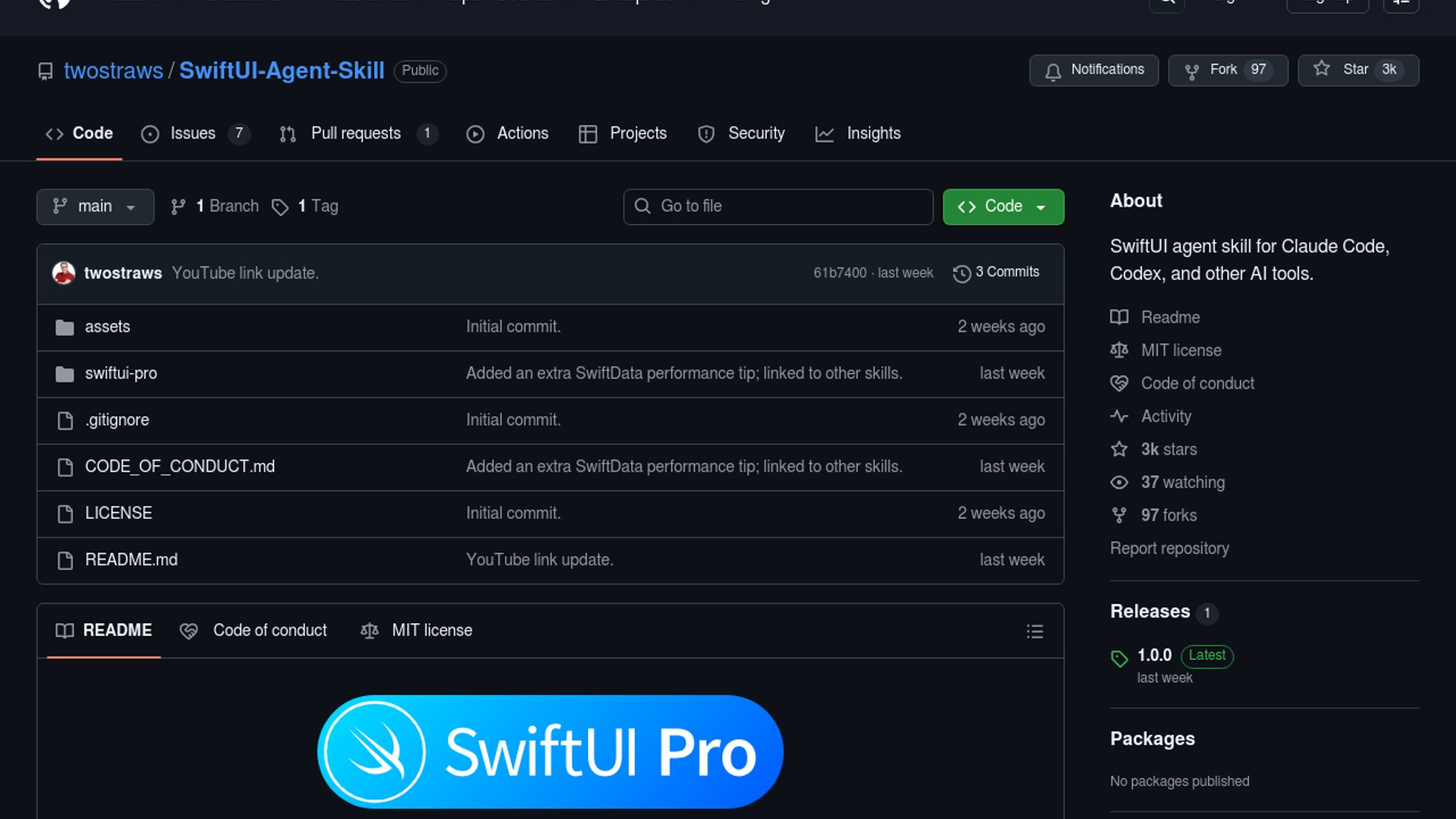Open the README.md file
Screen dimensions: 1456x819
(131, 560)
